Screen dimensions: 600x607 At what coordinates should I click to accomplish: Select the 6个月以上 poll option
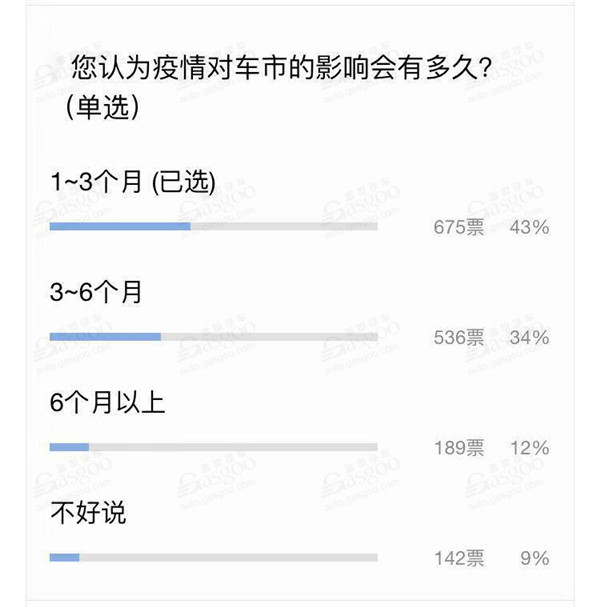point(108,402)
